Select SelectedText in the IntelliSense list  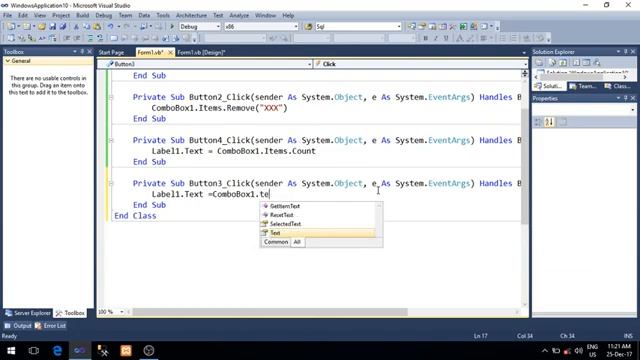coord(318,224)
